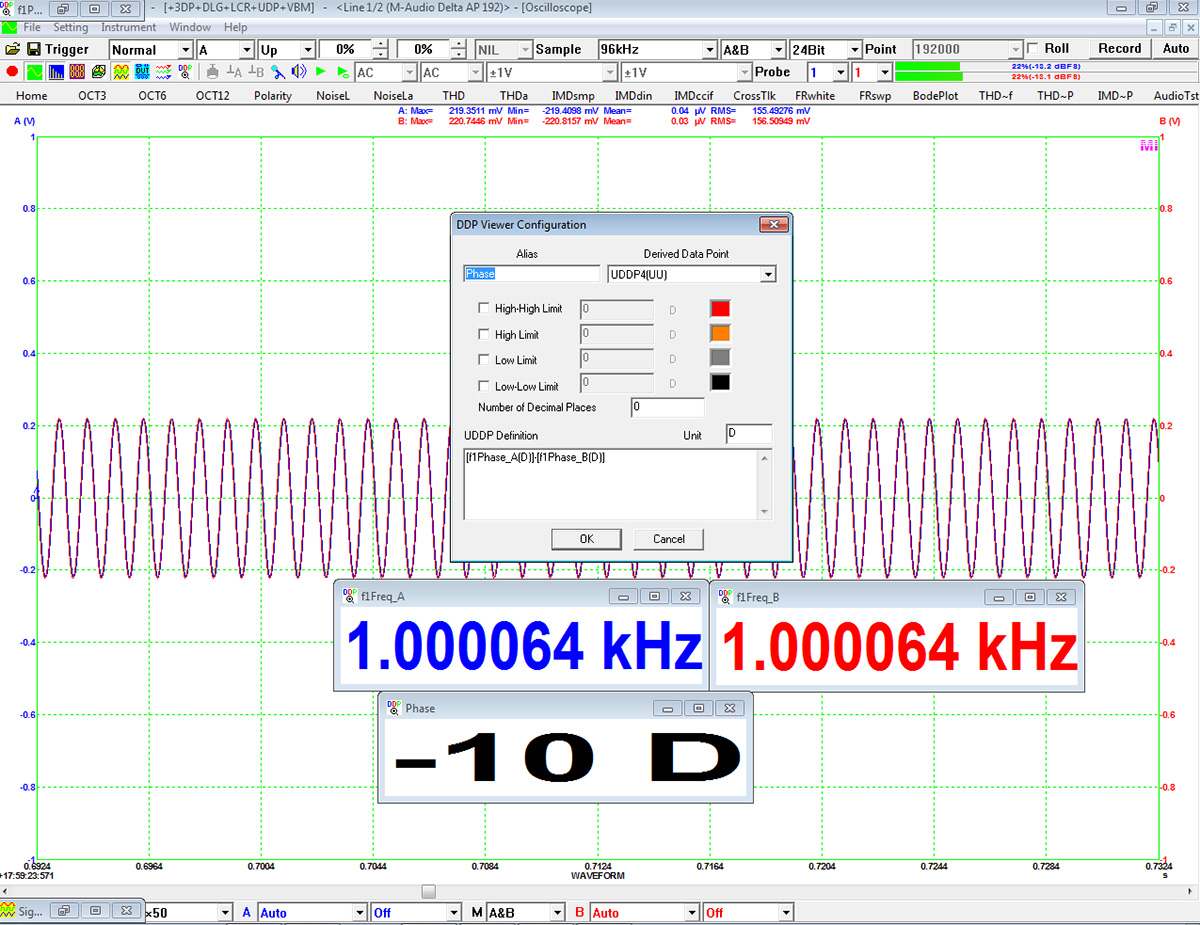Open the Normal trigger mode dropdown
1200x925 pixels.
click(151, 49)
